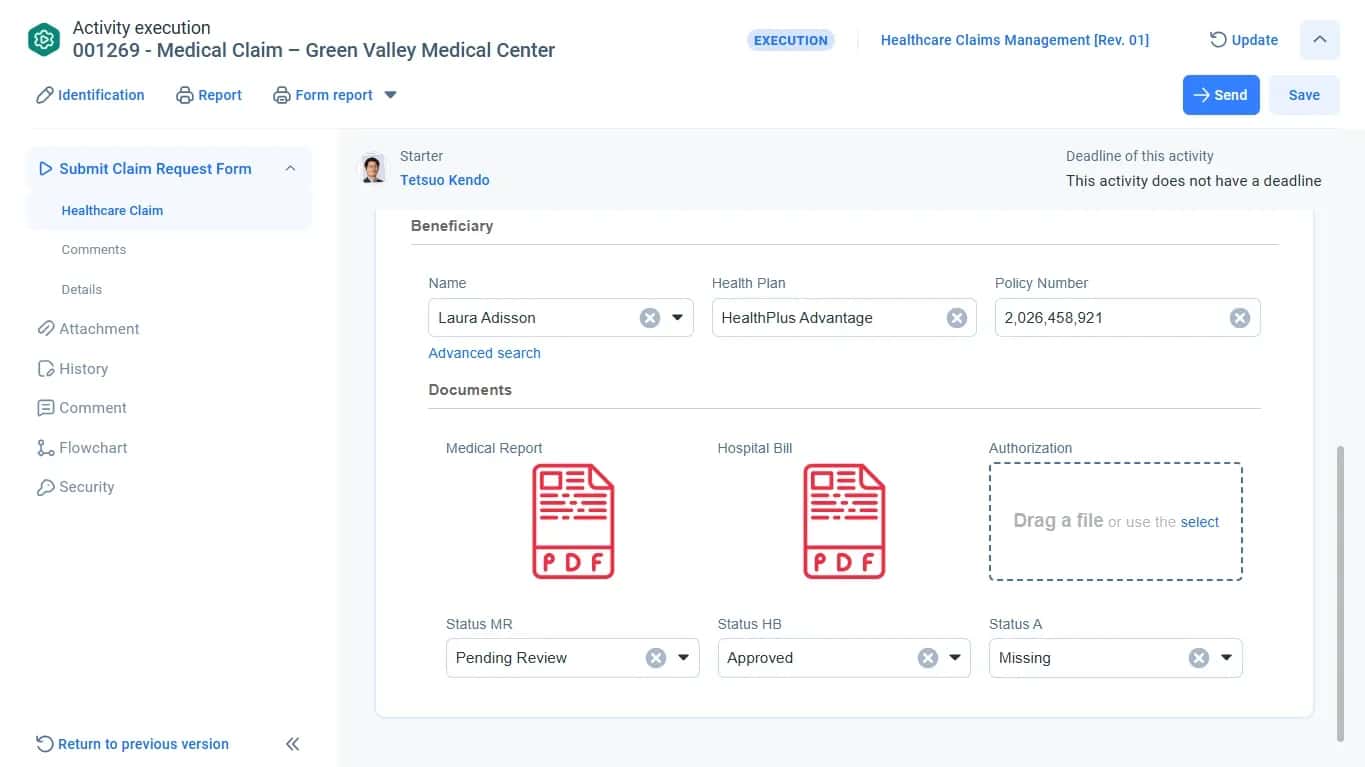Click the Update button

1244,40
